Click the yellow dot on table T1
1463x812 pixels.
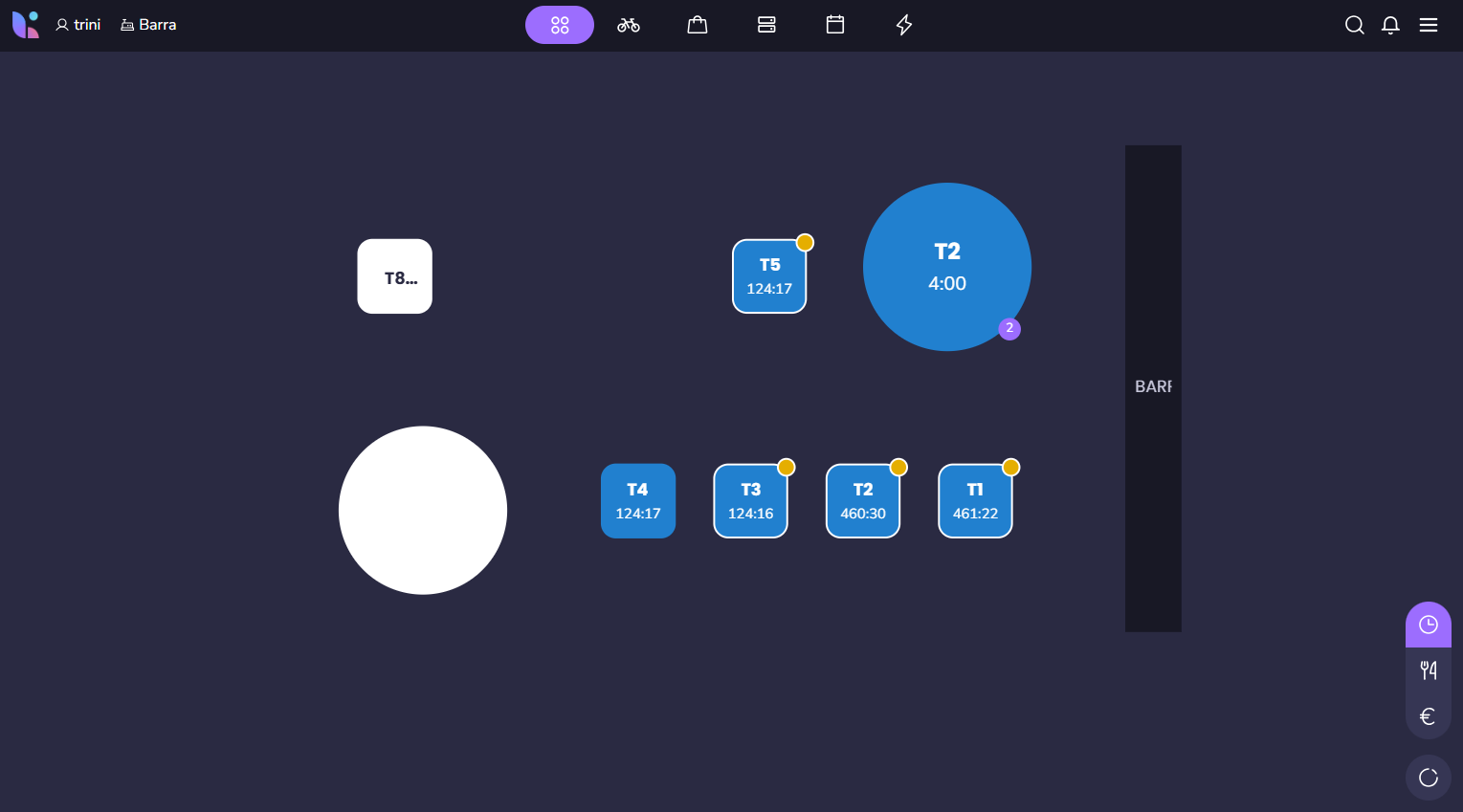click(1011, 468)
